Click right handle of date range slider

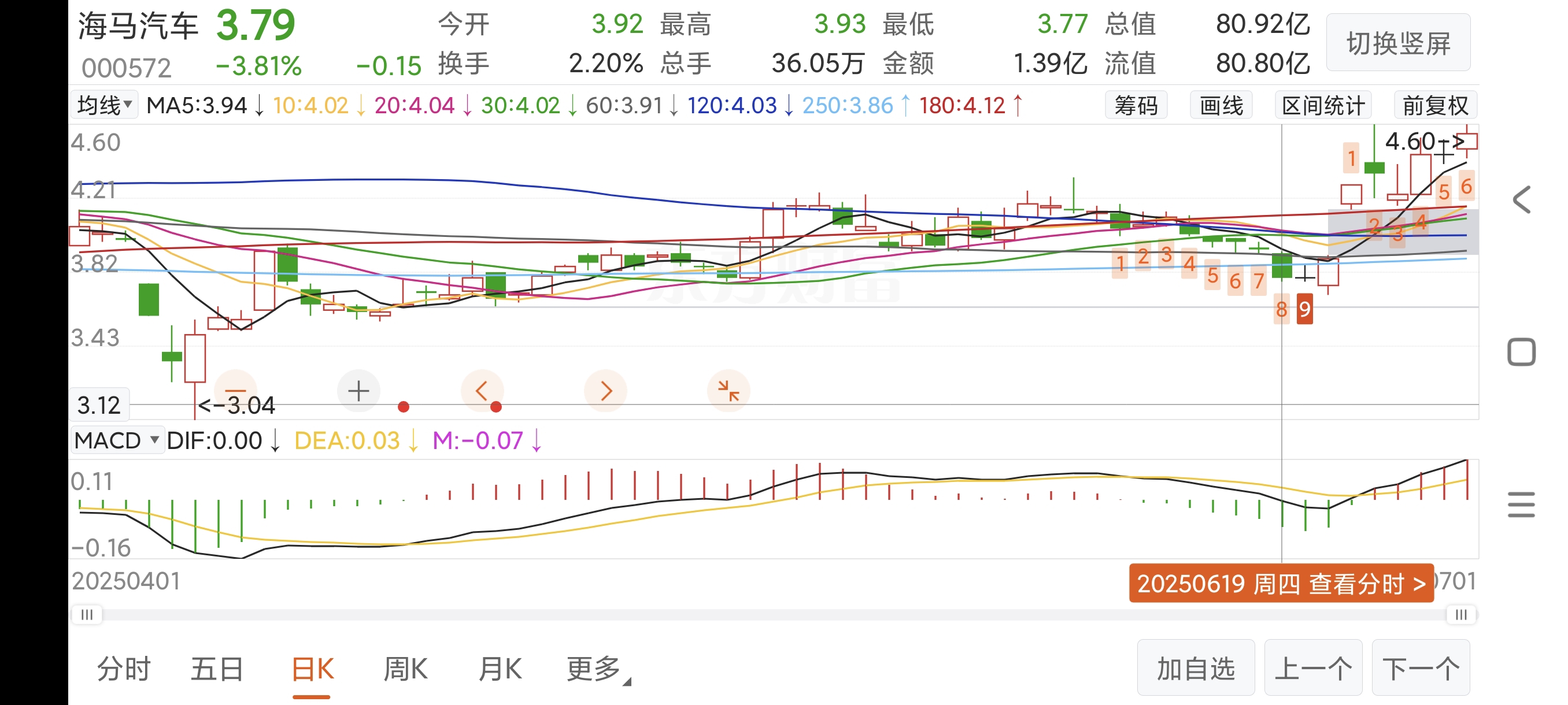[x=1461, y=614]
